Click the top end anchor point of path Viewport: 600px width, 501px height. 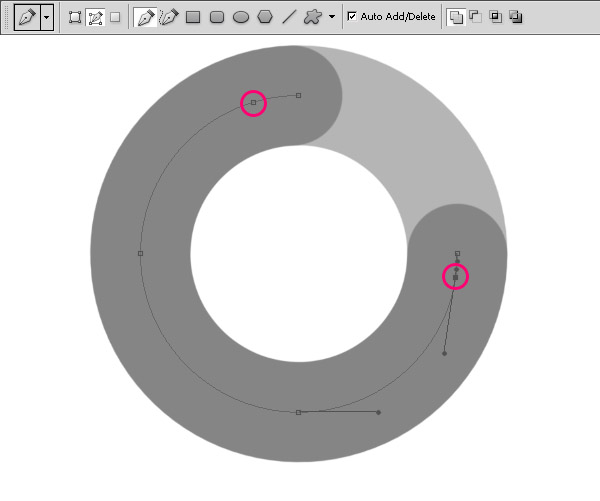click(298, 96)
